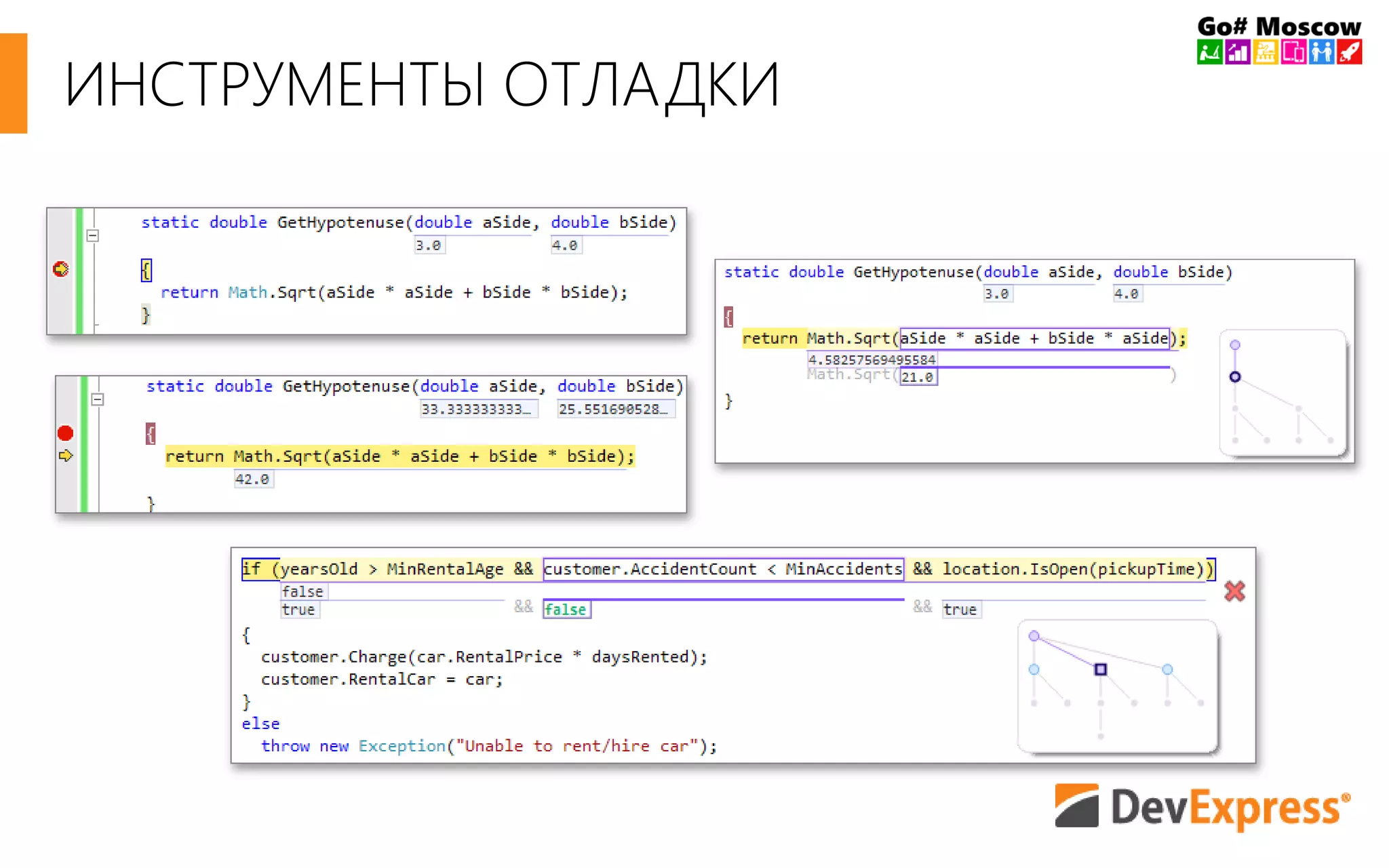Click the DevExpress logo
The image size is (1389, 868).
tap(1202, 807)
